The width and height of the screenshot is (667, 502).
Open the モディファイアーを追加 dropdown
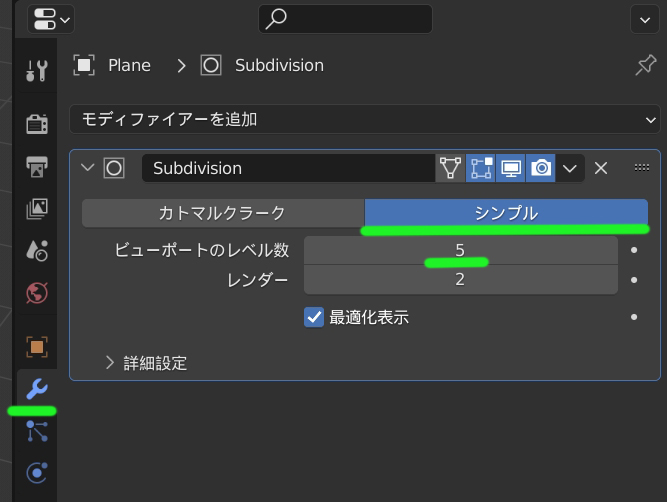(365, 119)
